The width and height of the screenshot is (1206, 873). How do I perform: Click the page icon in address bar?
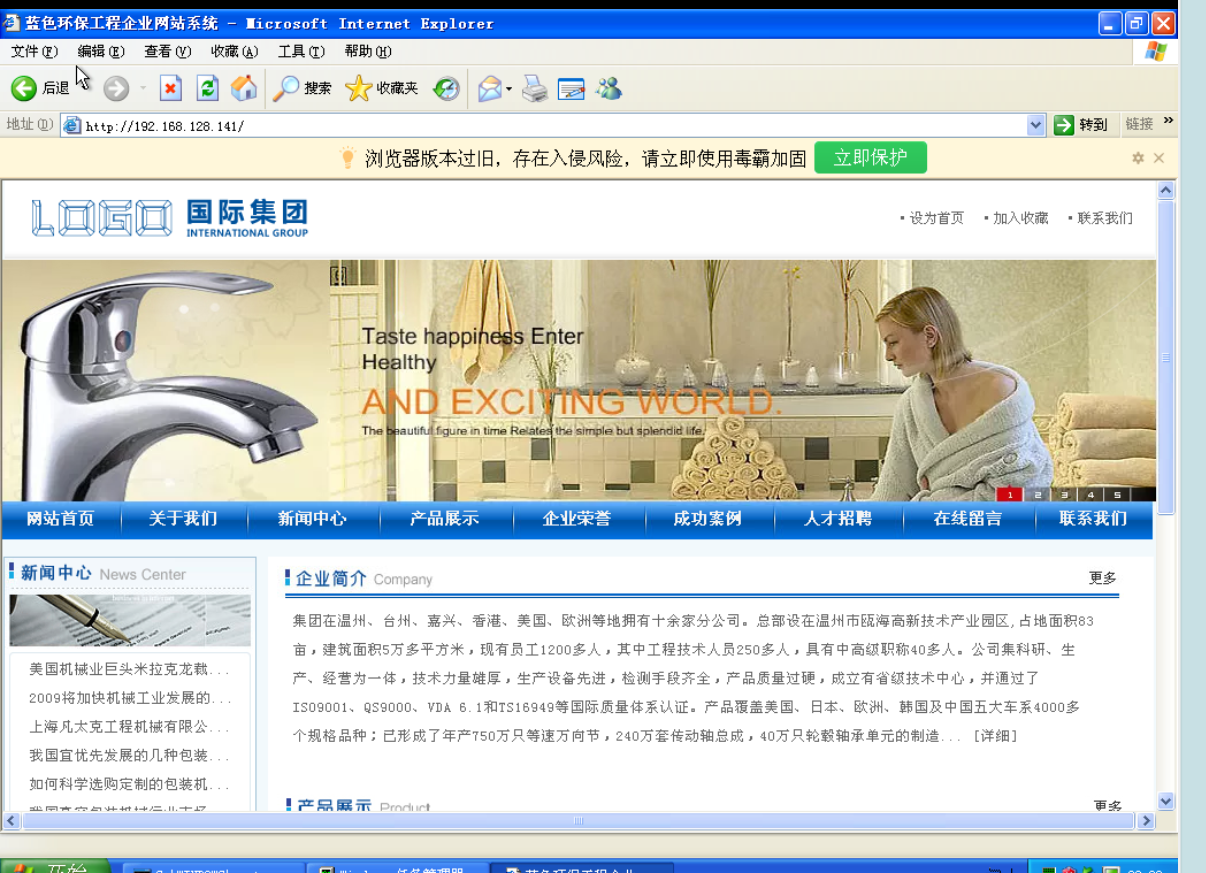click(72, 125)
